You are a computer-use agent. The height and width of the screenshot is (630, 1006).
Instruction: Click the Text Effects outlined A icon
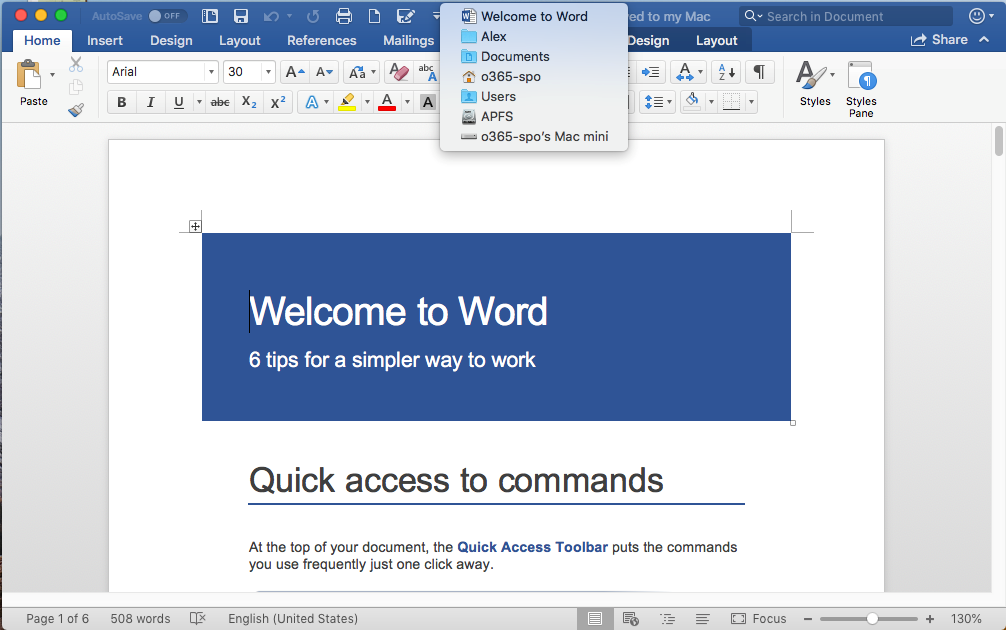coord(312,102)
